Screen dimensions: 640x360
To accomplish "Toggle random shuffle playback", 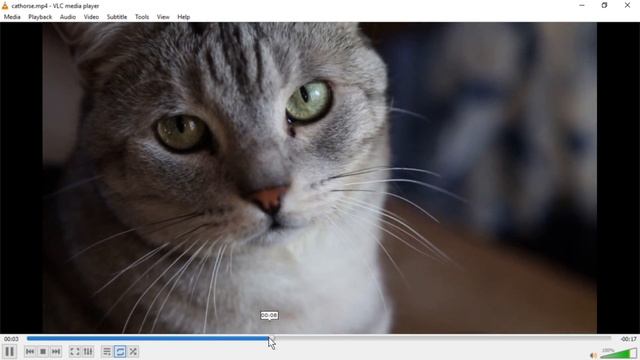I will click(133, 351).
